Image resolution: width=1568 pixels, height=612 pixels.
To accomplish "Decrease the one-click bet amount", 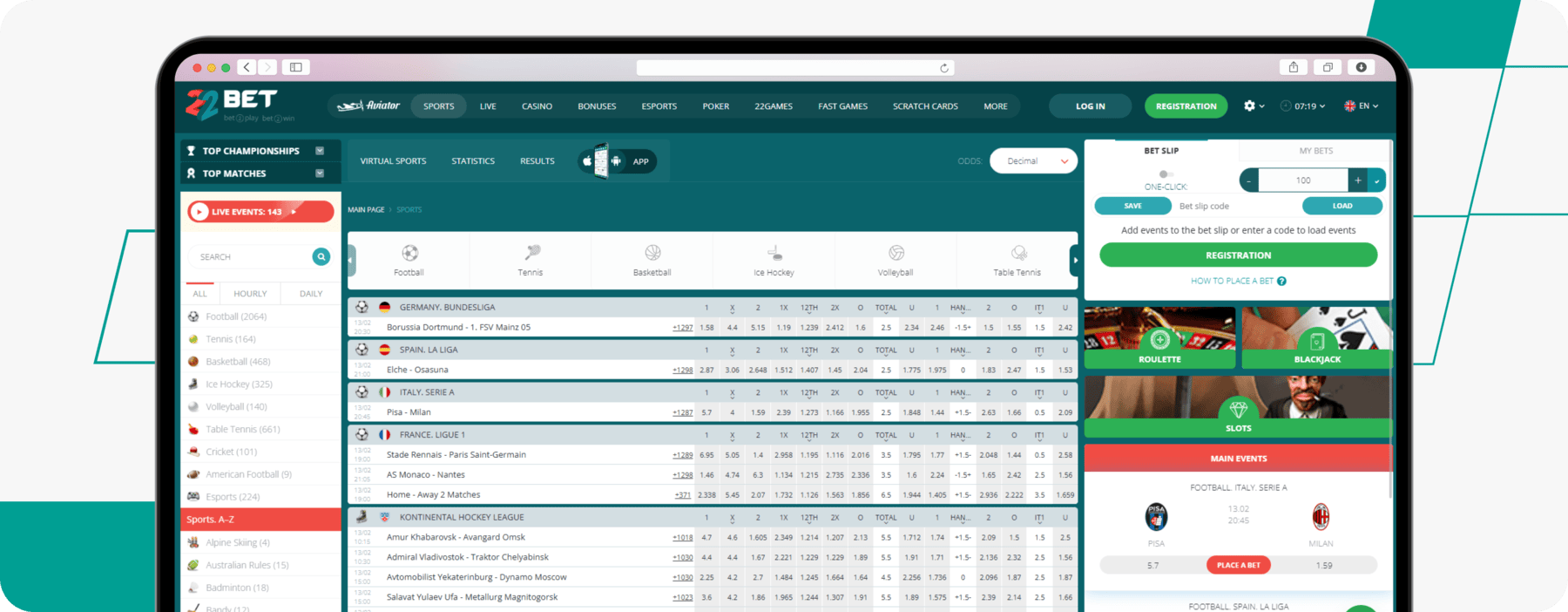I will tap(1249, 180).
